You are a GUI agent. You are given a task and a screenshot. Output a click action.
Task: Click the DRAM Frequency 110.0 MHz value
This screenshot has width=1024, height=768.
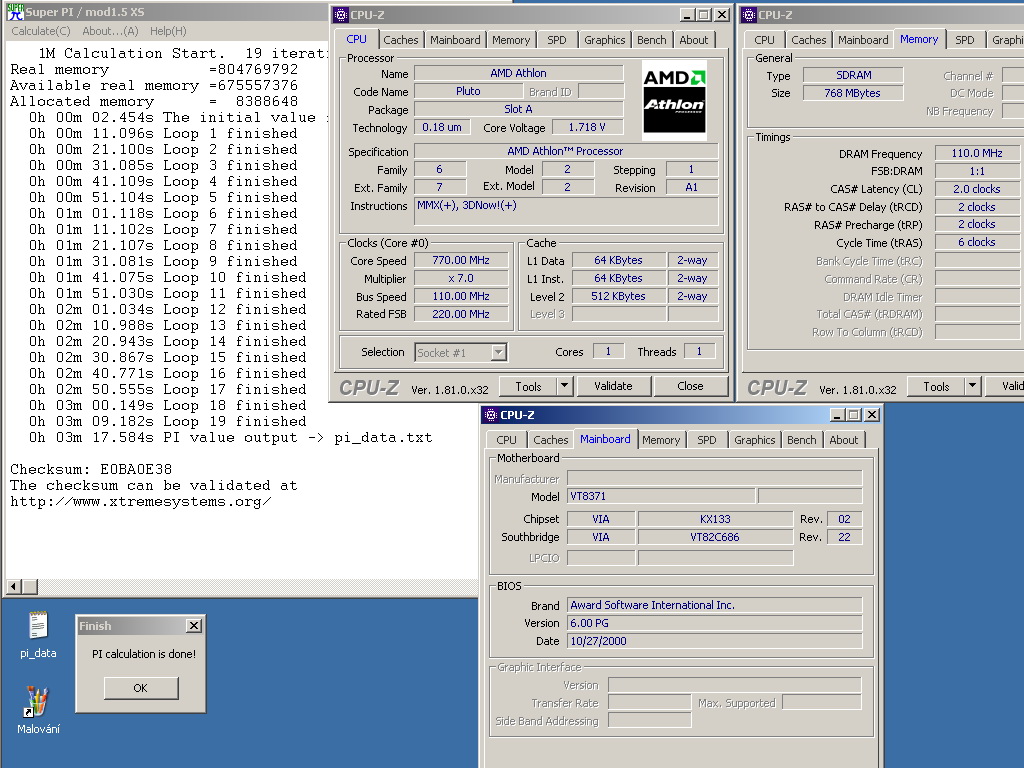point(977,153)
